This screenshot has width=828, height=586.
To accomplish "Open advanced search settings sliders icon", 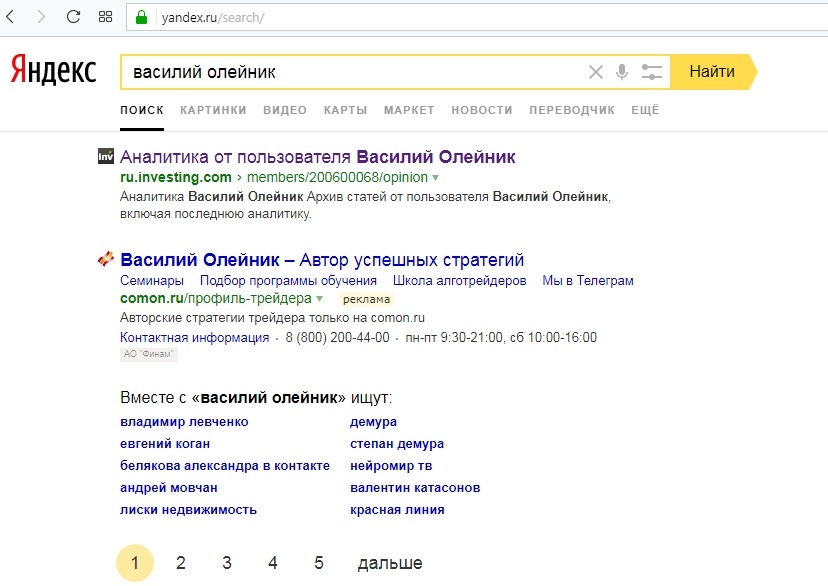I will [x=652, y=72].
